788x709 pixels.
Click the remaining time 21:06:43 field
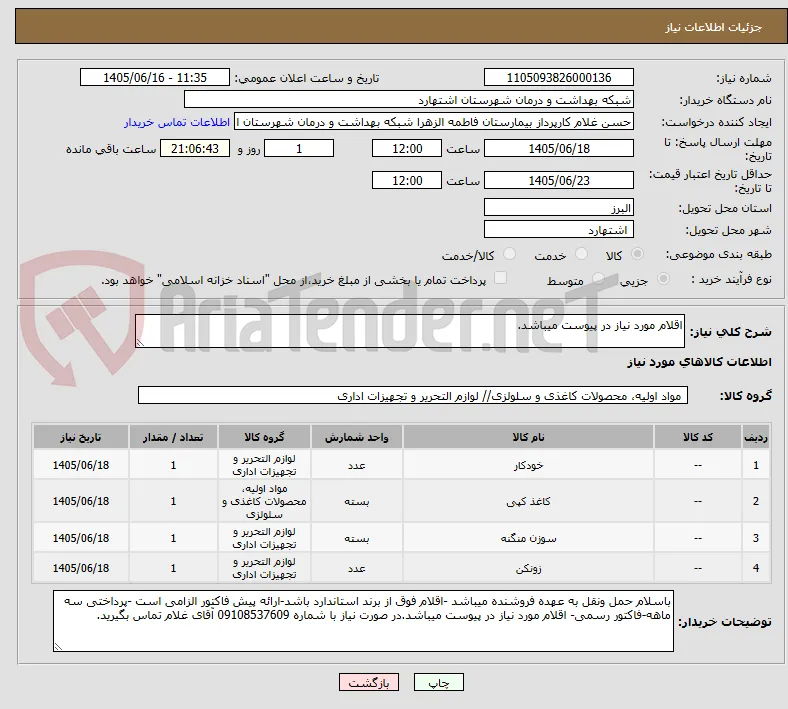click(x=195, y=149)
